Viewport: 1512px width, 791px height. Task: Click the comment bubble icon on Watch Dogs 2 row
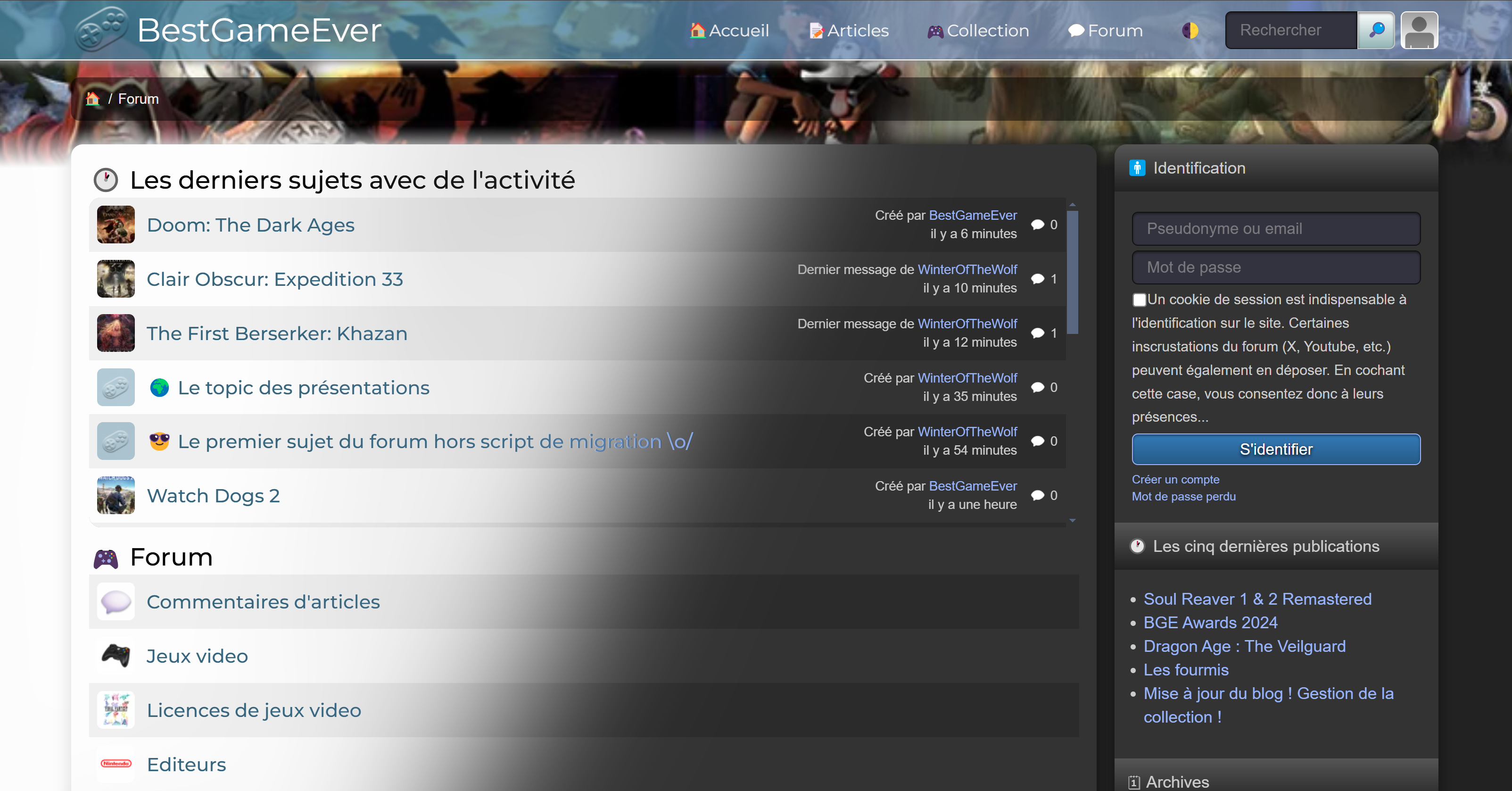(1038, 496)
